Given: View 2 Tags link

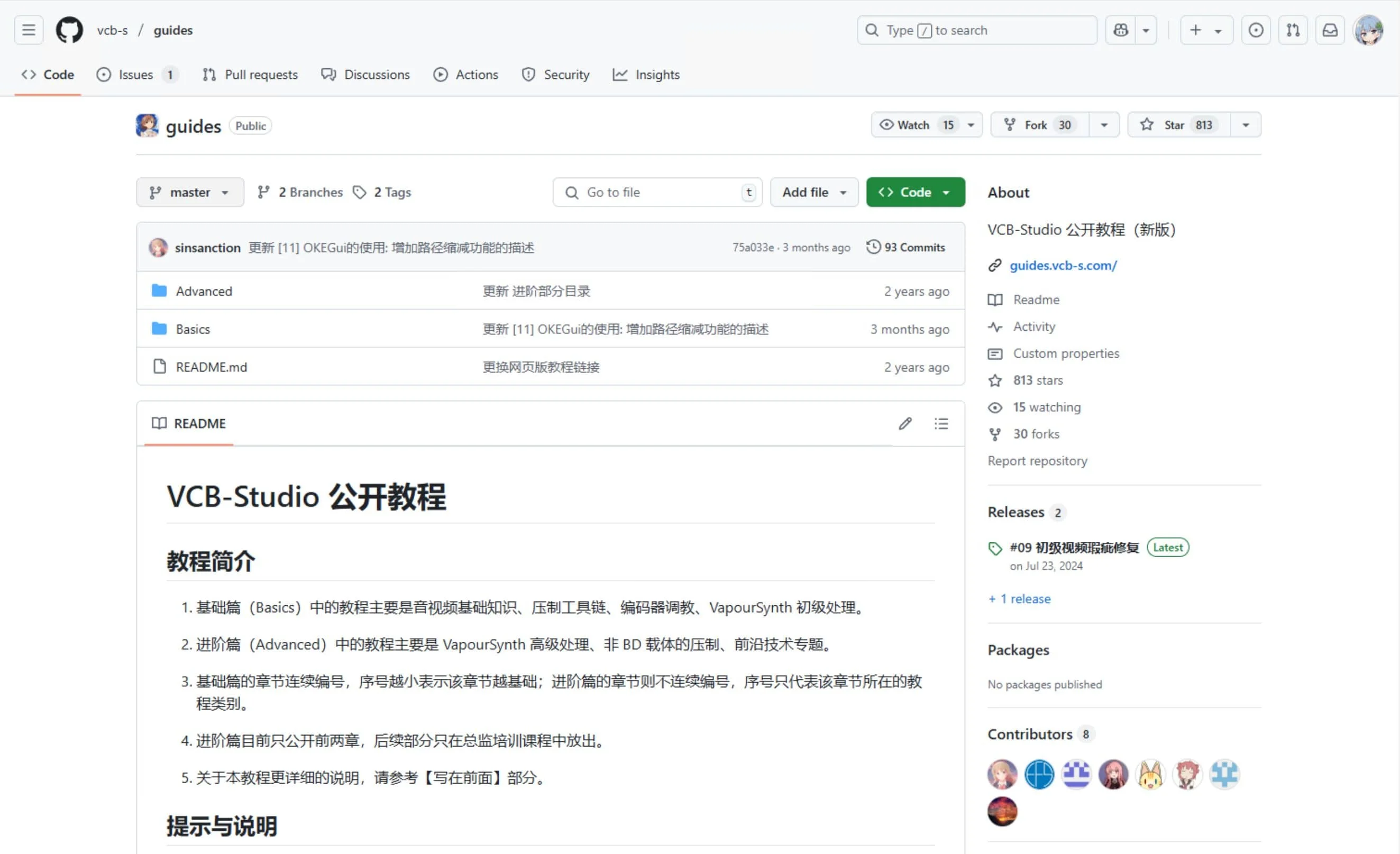Looking at the screenshot, I should [x=382, y=192].
